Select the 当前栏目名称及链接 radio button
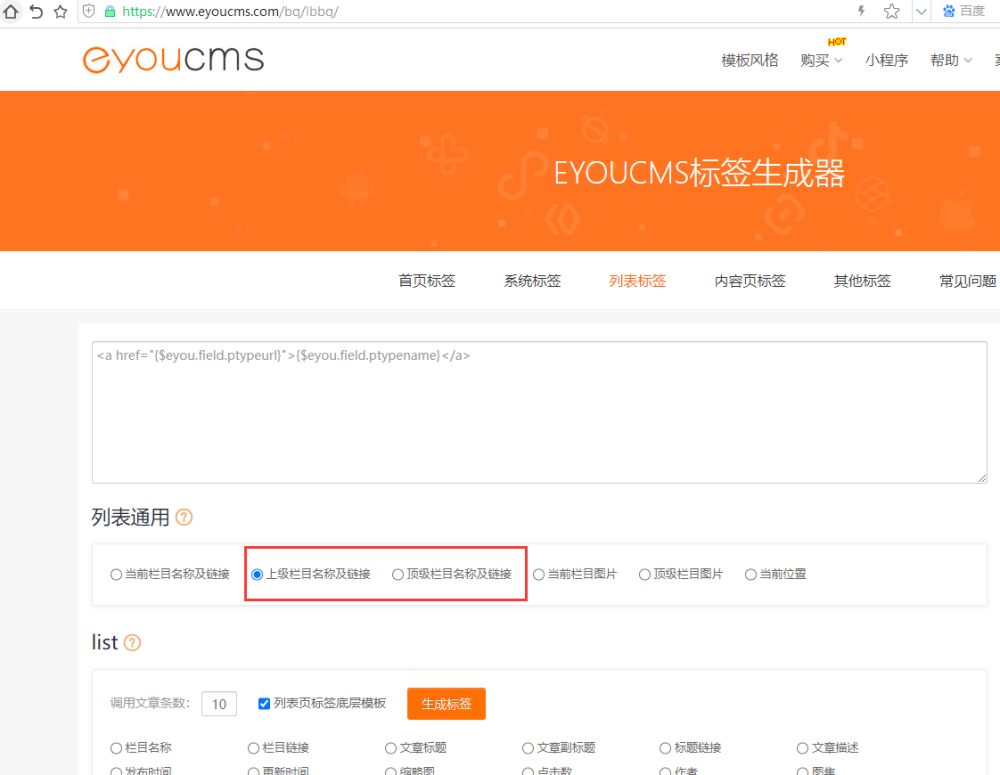 pos(116,575)
